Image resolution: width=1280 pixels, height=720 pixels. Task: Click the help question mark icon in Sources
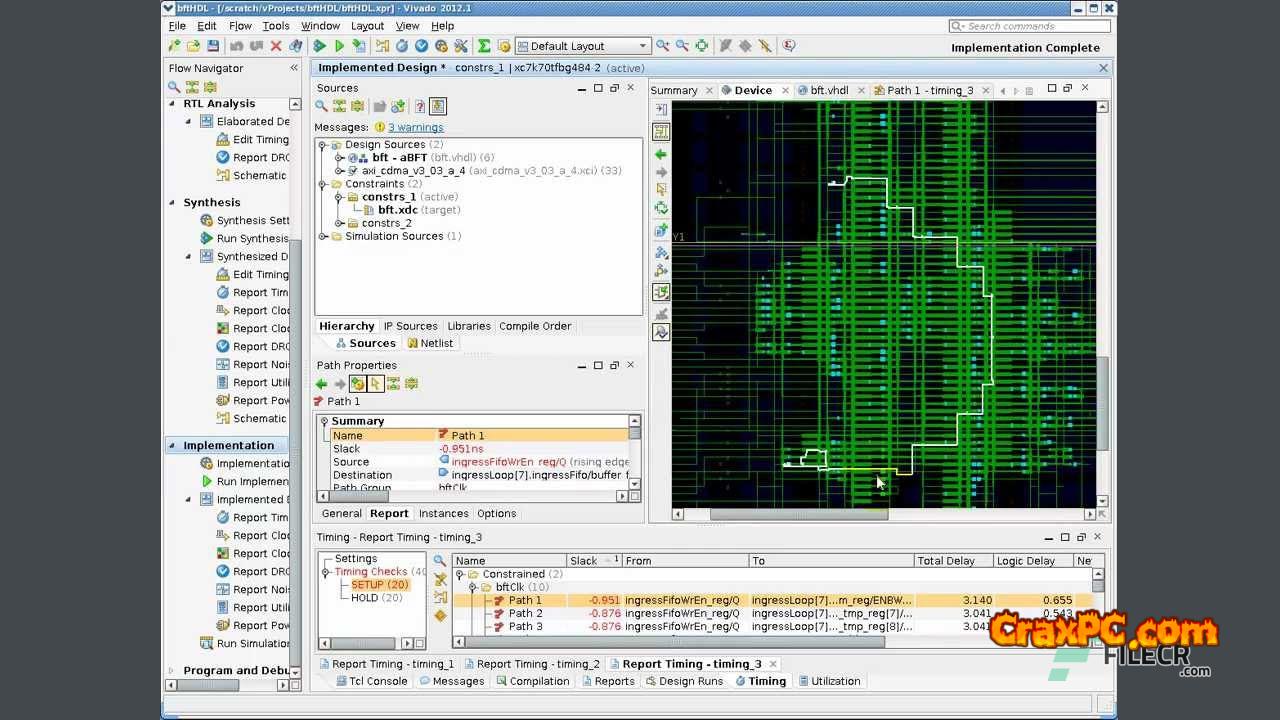420,107
